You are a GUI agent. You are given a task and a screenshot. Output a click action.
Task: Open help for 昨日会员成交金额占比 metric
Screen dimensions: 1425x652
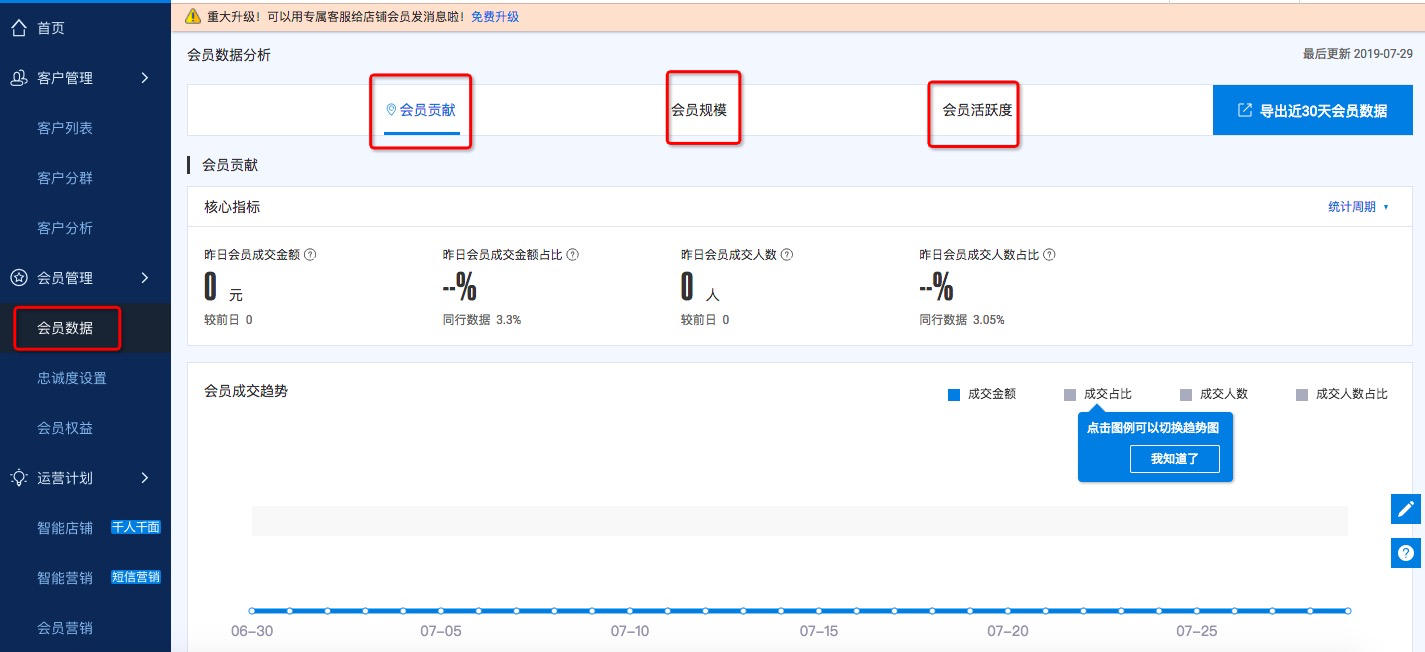coord(573,255)
